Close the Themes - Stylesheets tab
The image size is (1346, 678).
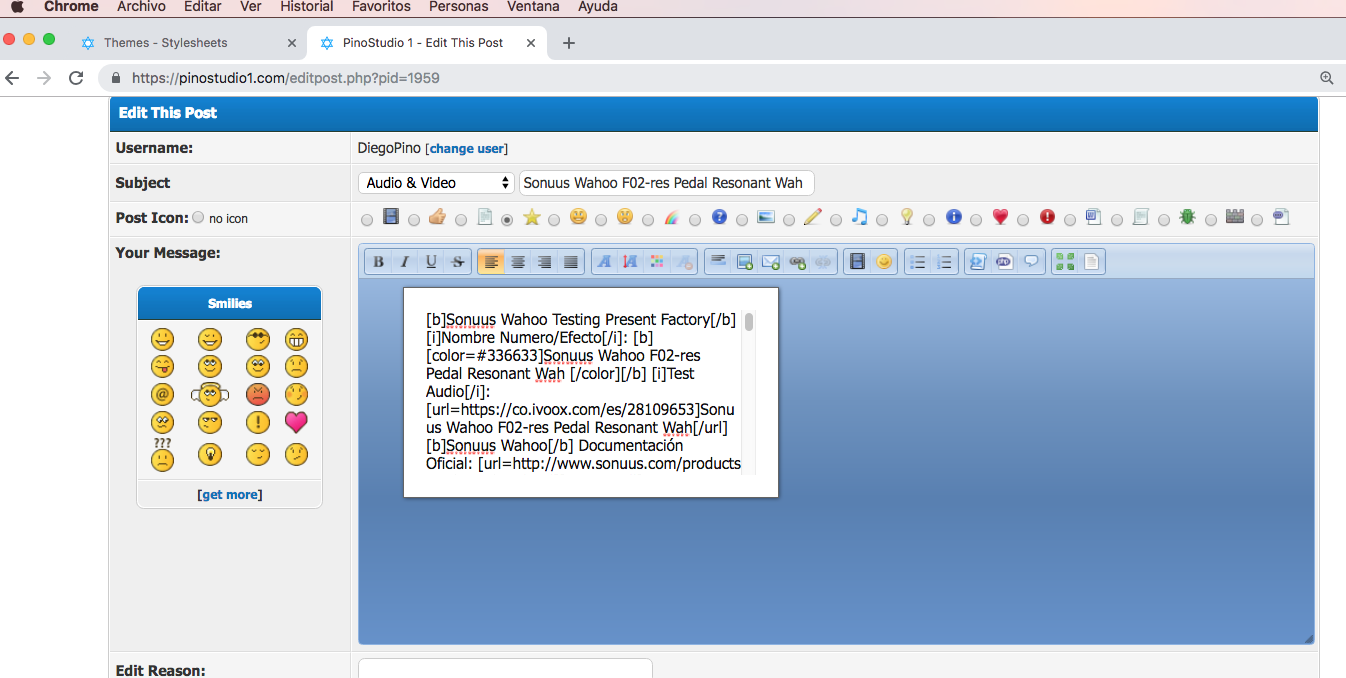292,43
